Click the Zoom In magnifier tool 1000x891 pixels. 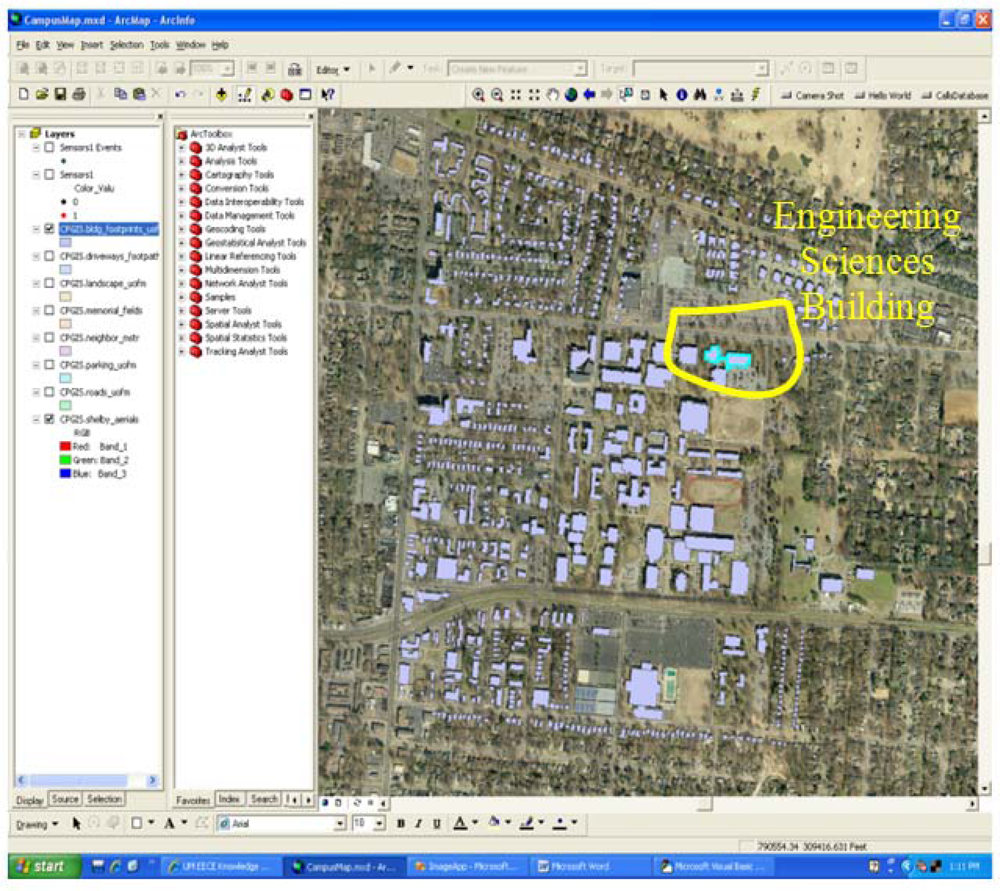478,95
